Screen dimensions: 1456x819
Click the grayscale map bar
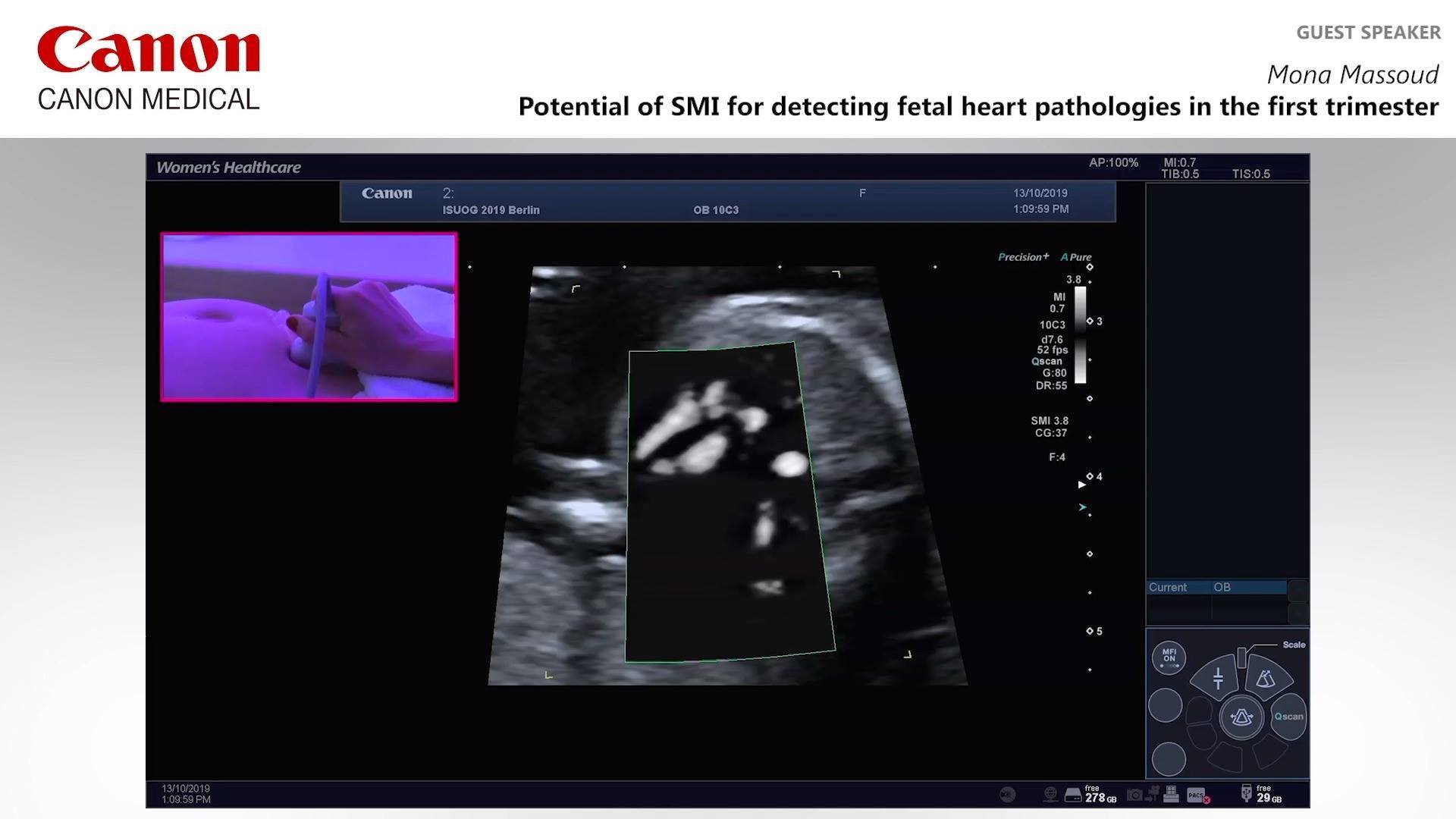tap(1080, 334)
